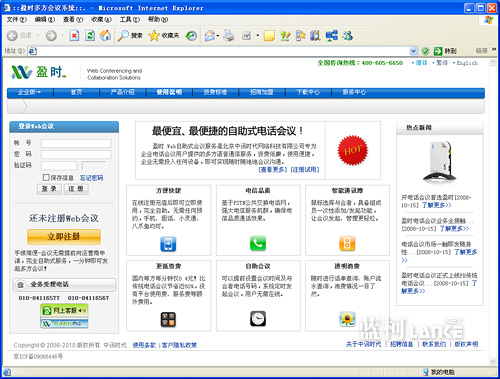Click the orange 立即注册 button
500x379 pixels.
tap(64, 237)
